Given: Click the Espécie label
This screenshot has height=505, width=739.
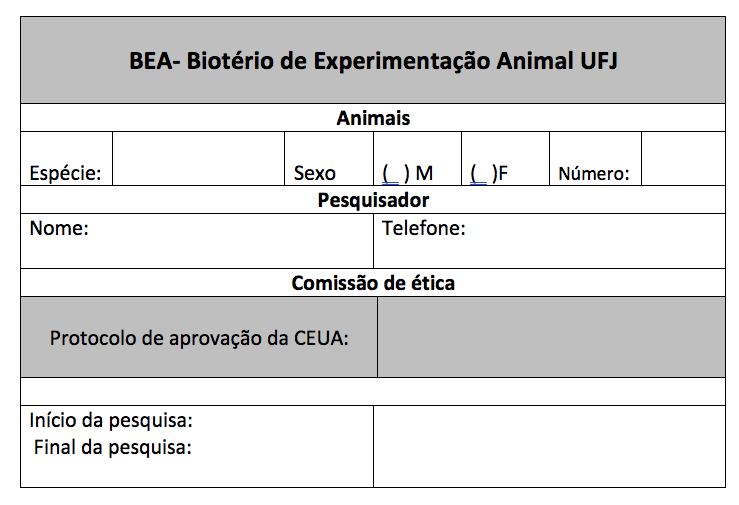Looking at the screenshot, I should 66,173.
